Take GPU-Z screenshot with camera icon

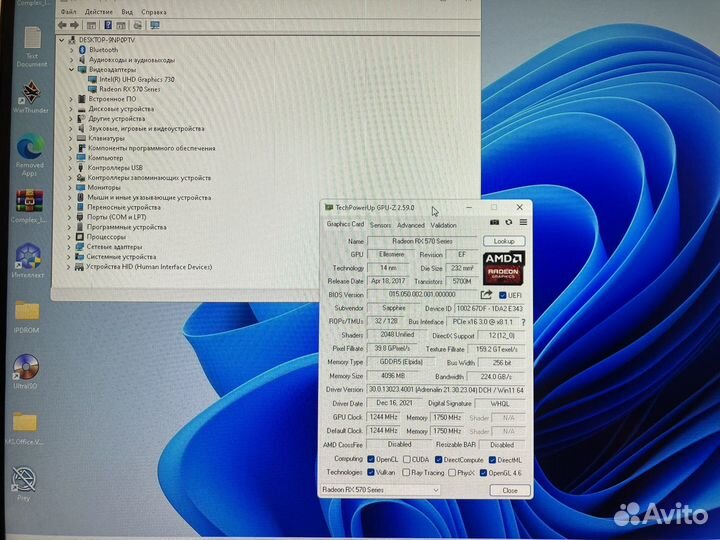click(x=494, y=222)
